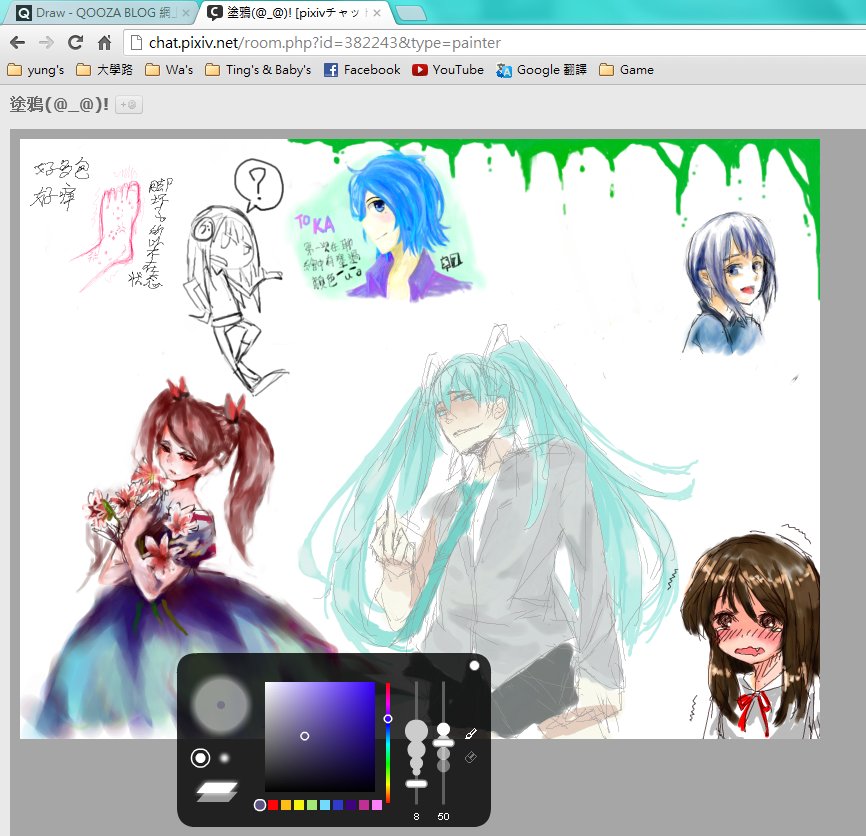Click the white dot at tool panel corner
The width and height of the screenshot is (866, 836).
coord(474,665)
